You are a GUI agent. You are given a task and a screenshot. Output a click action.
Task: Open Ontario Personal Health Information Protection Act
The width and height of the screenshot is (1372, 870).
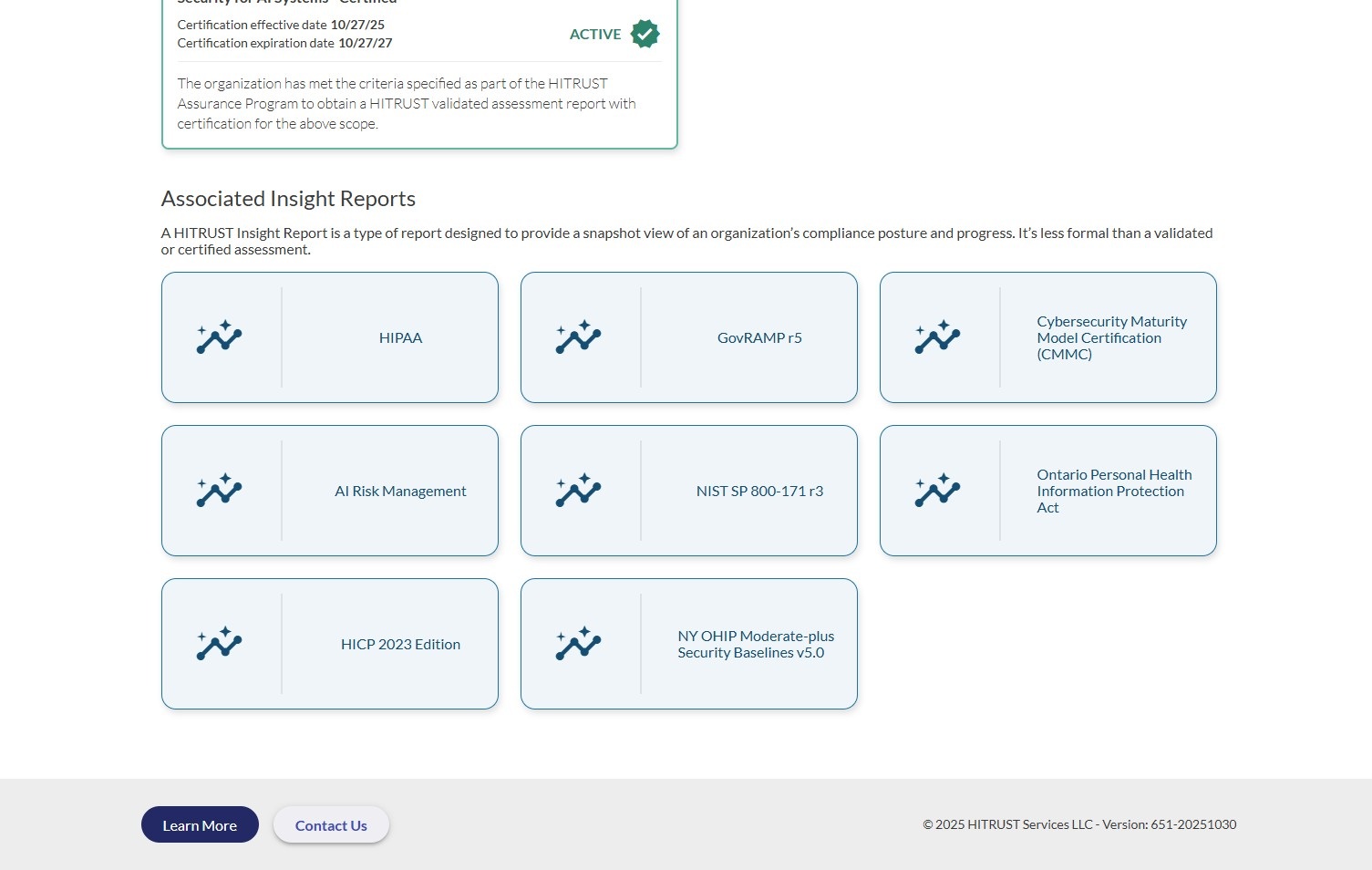[1113, 492]
